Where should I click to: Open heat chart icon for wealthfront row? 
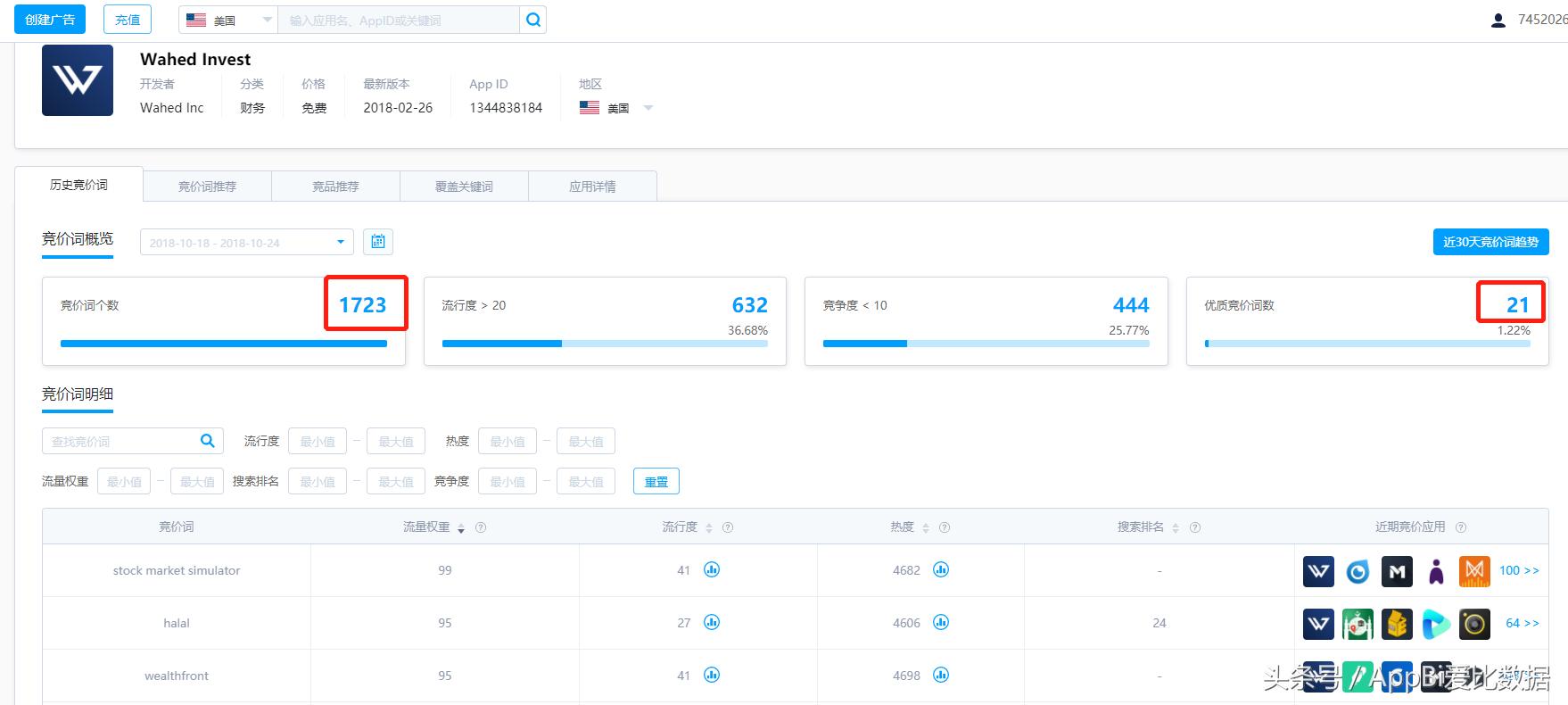click(x=941, y=676)
